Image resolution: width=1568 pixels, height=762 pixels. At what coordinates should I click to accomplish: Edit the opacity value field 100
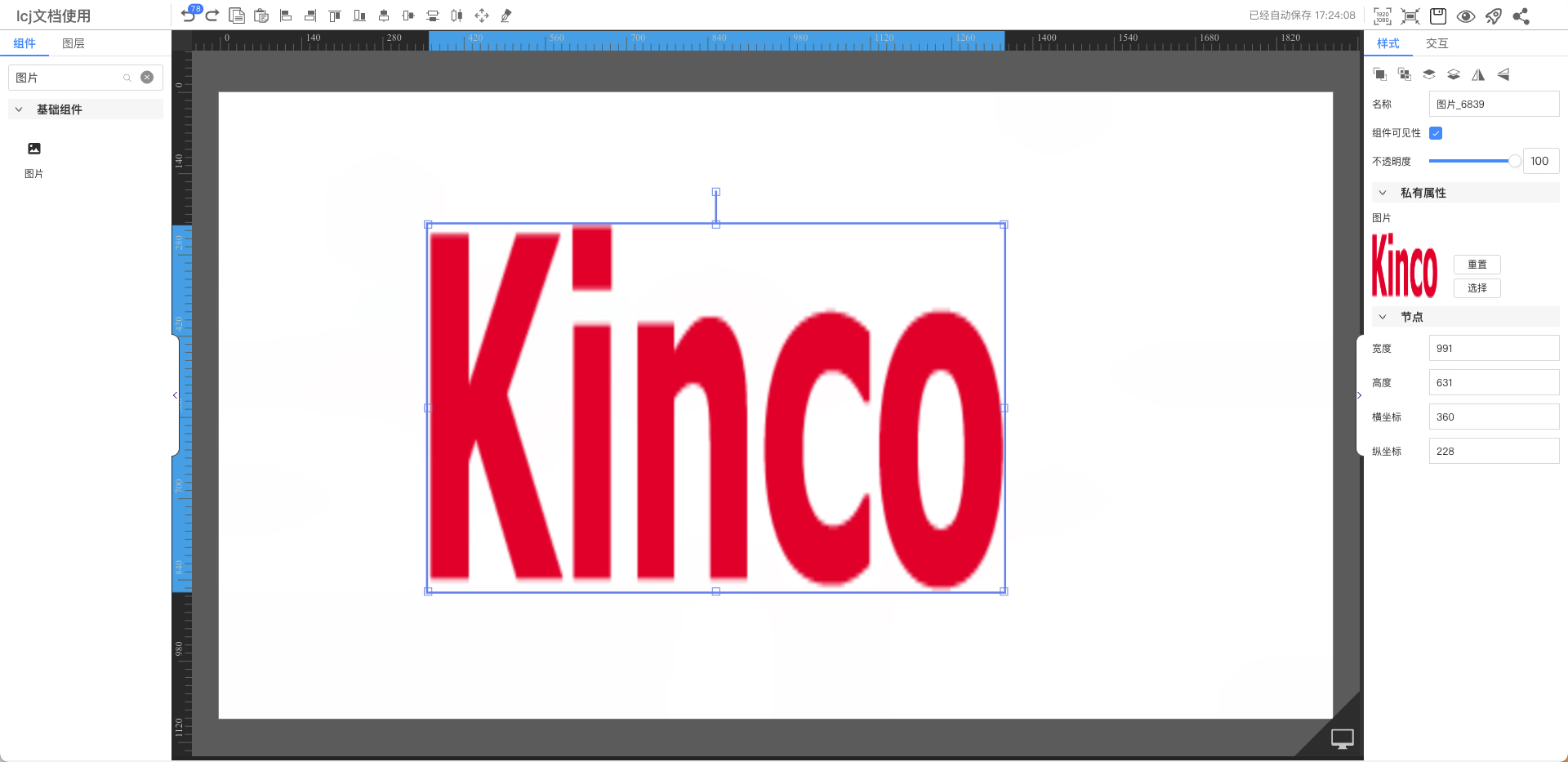pyautogui.click(x=1541, y=161)
